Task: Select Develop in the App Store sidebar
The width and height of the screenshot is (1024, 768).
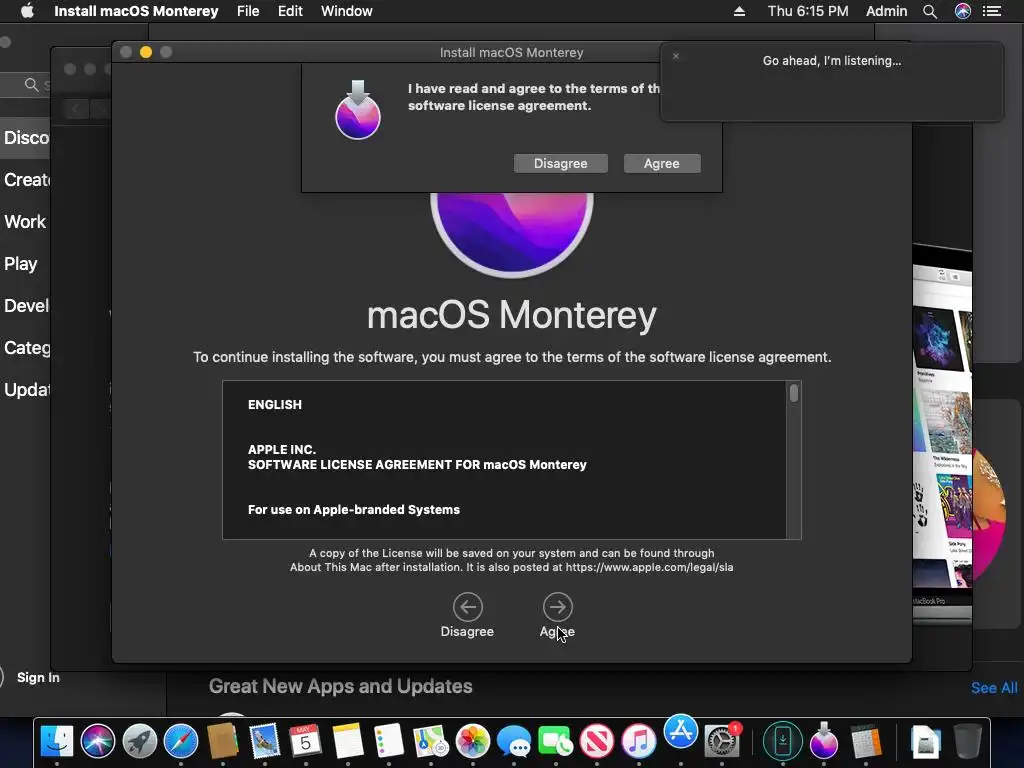Action: point(25,306)
